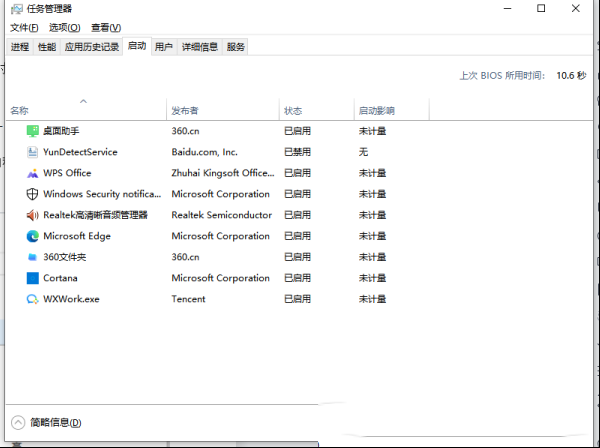600x448 pixels.
Task: Click the 10.6 秒 BIOS time value
Action: coord(571,75)
